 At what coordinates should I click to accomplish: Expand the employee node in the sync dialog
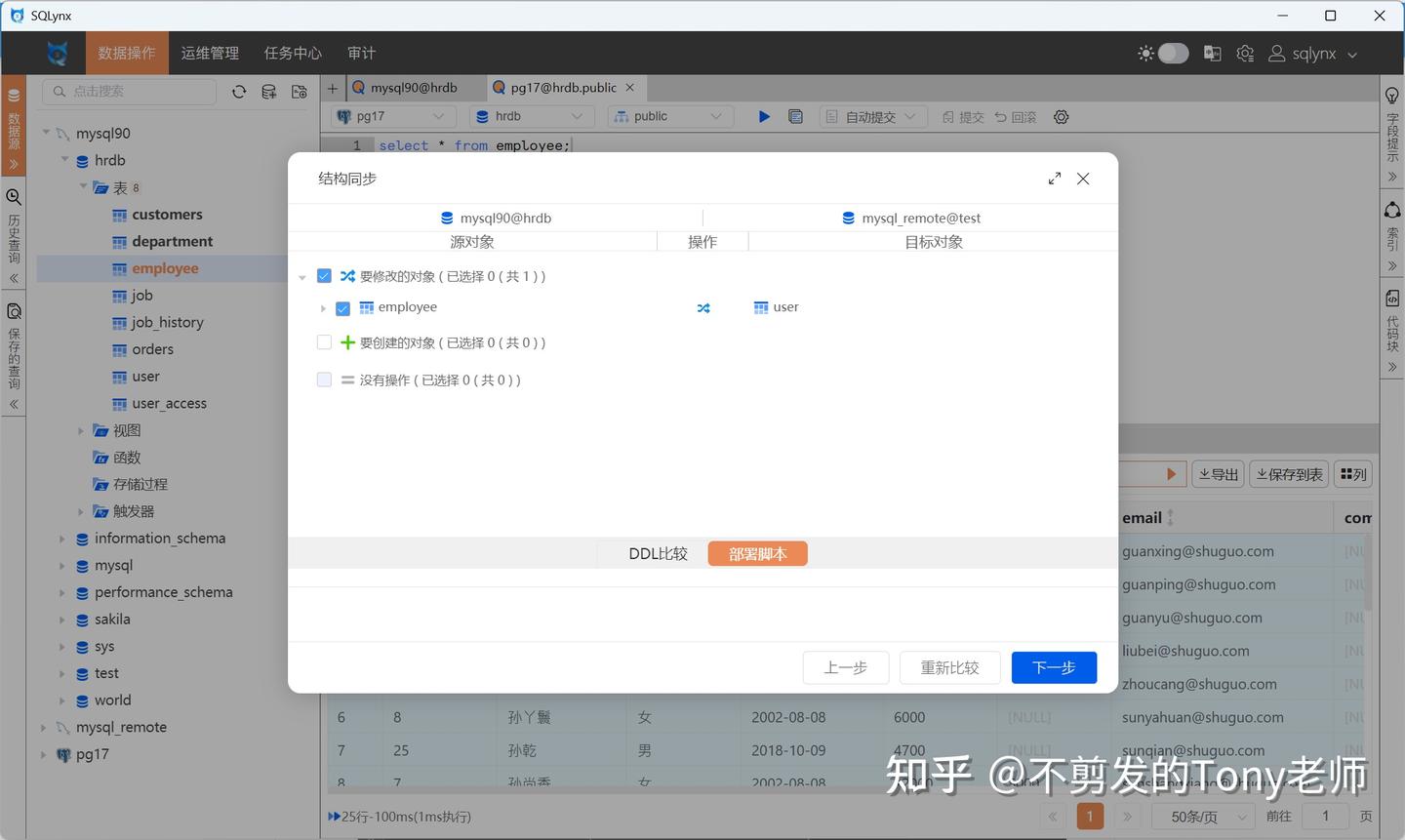click(322, 307)
